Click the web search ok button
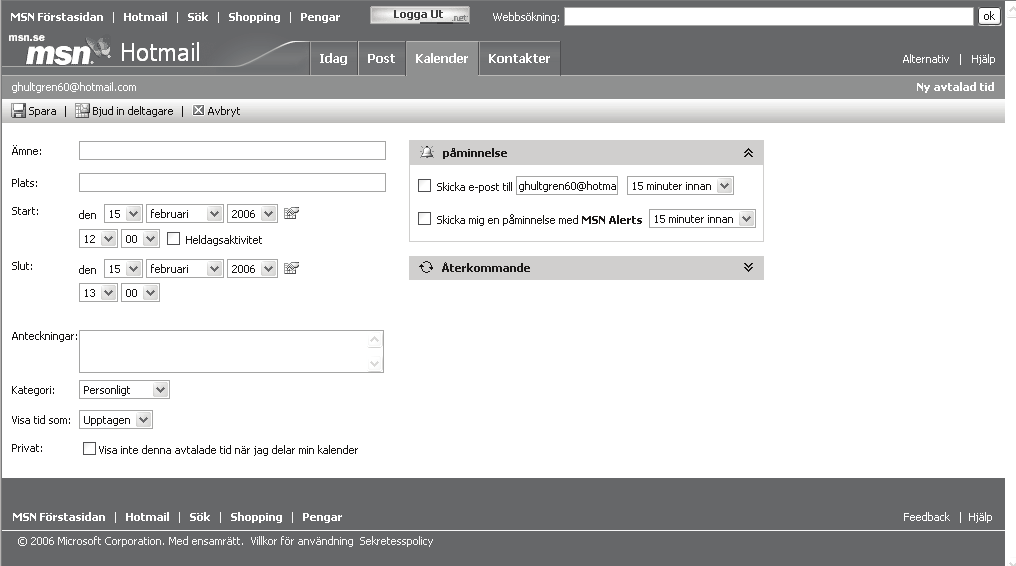Viewport: 1016px width, 566px height. tap(989, 16)
